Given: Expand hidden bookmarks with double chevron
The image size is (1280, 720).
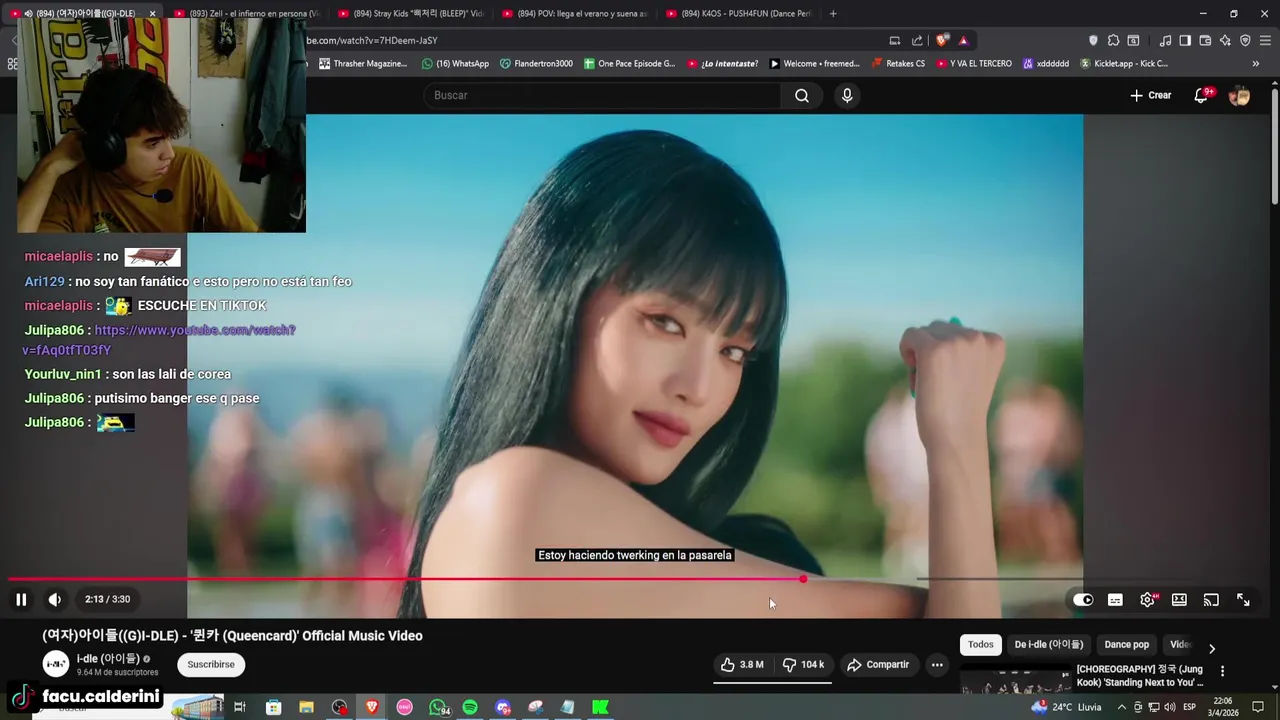Looking at the screenshot, I should coord(1256,64).
